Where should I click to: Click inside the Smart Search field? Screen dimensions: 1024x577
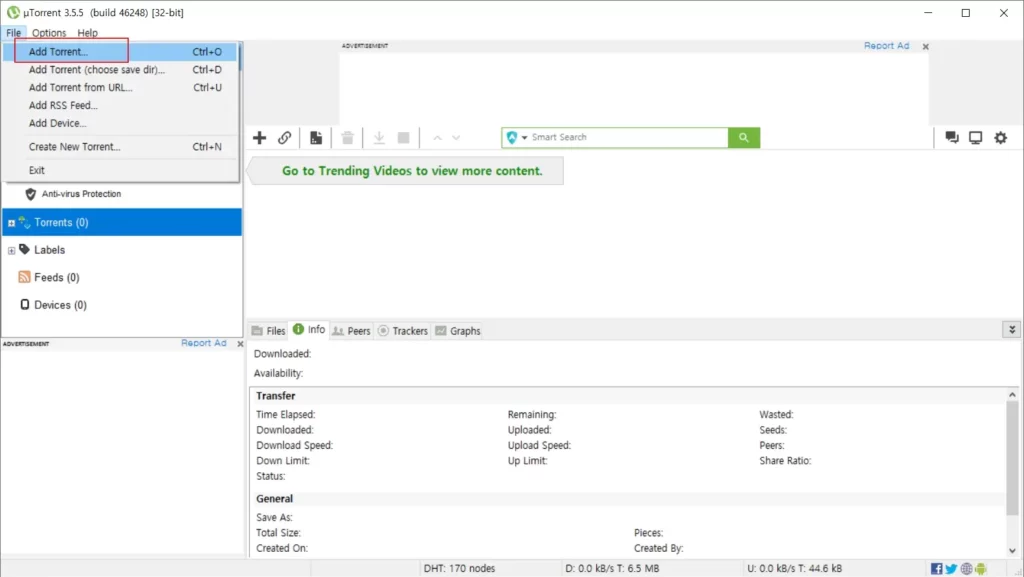pos(628,137)
